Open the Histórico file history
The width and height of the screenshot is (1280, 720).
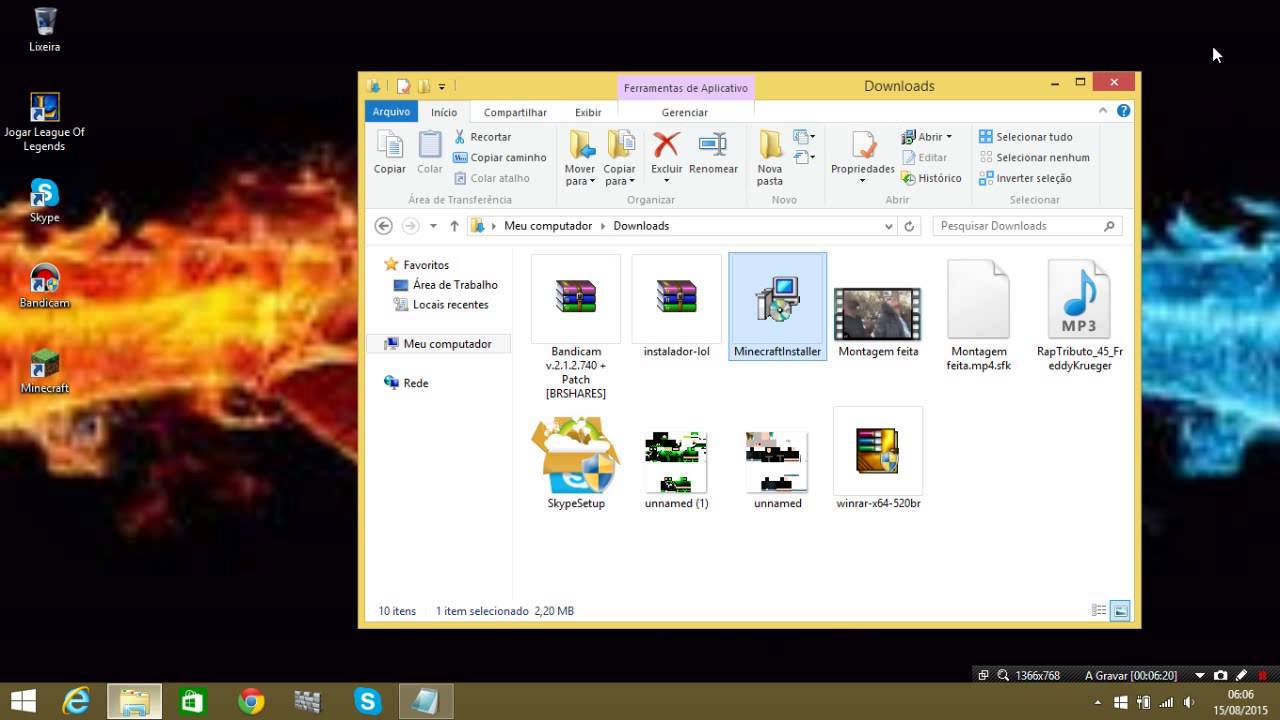point(931,178)
